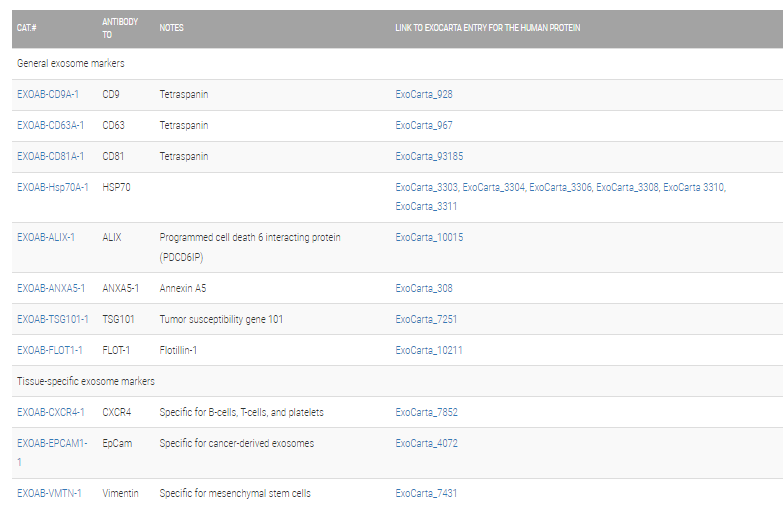Image resolution: width=783 pixels, height=515 pixels.
Task: Click the ExoCarta_3311 HSP70 link
Action: (427, 207)
